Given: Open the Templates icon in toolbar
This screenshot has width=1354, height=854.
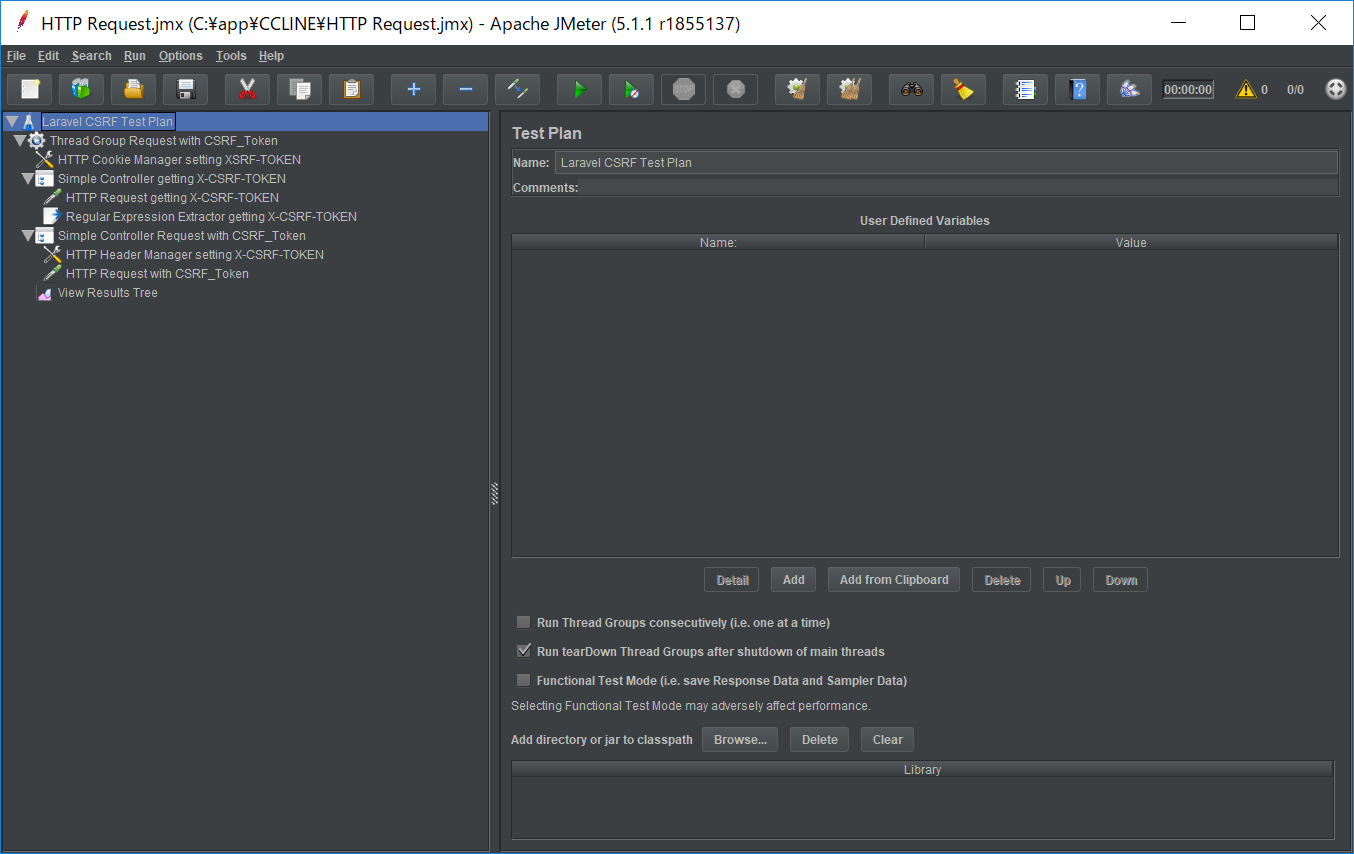Looking at the screenshot, I should pyautogui.click(x=81, y=89).
